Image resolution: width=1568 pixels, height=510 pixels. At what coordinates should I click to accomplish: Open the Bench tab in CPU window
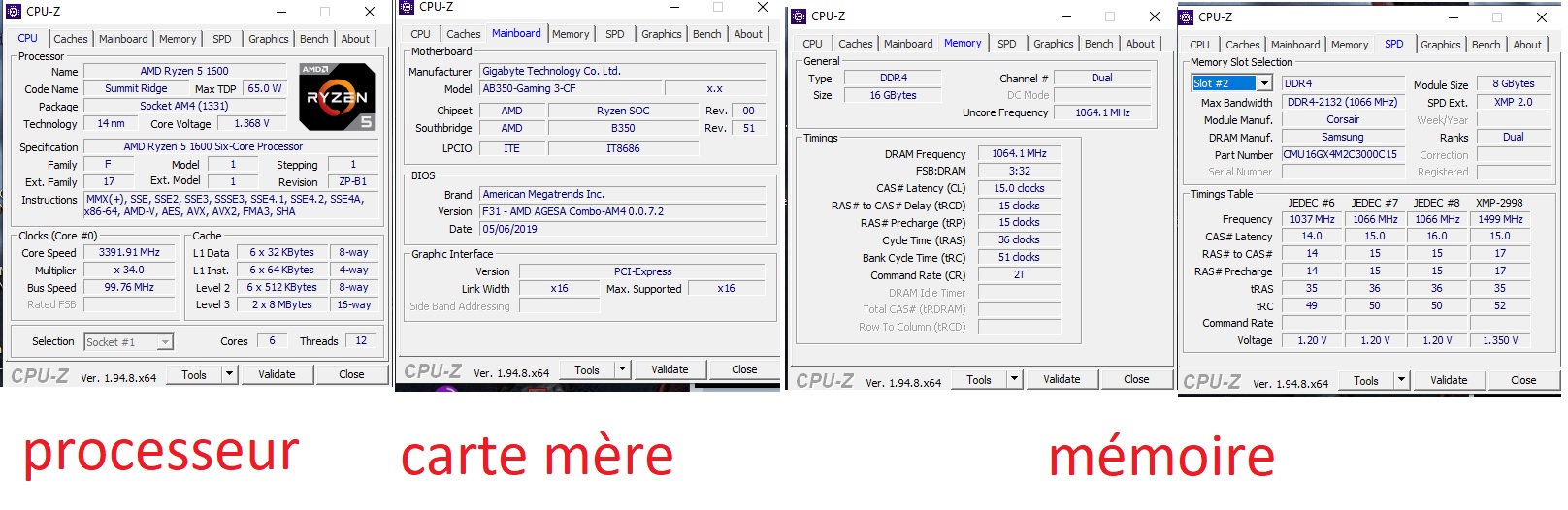313,39
